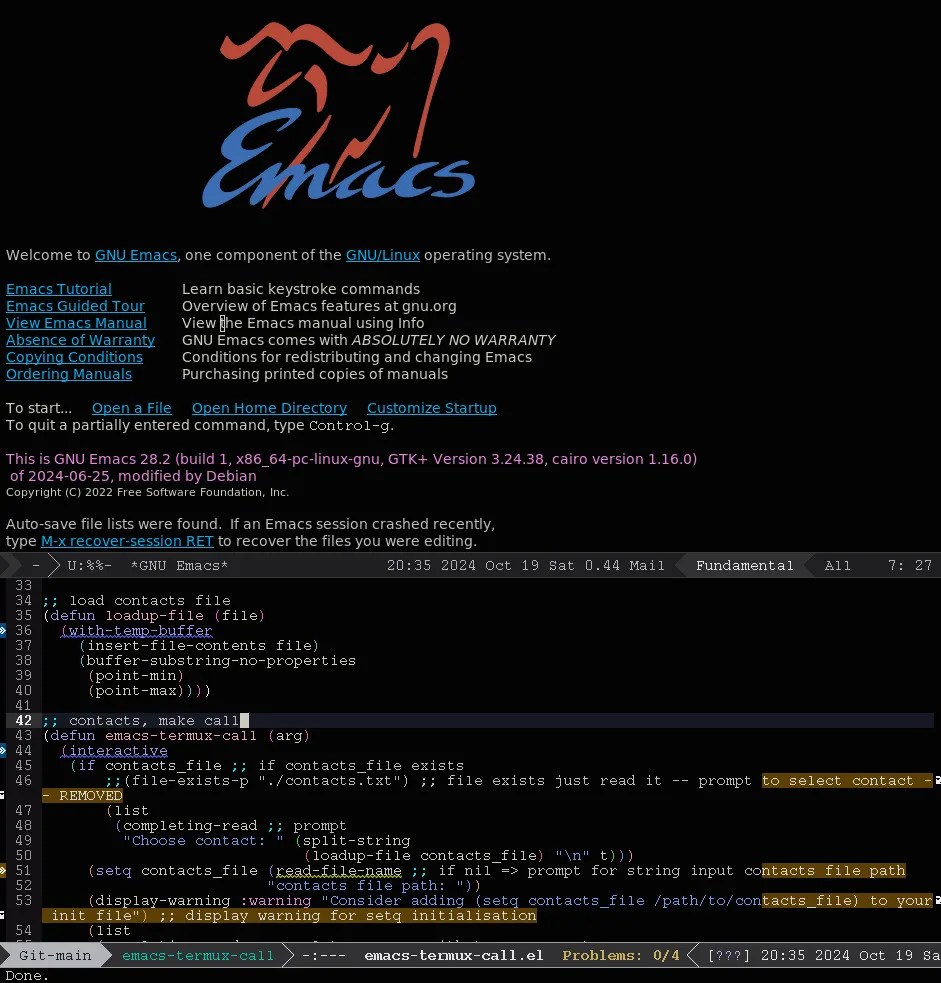941x983 pixels.
Task: Click the Open a File link
Action: 132,408
